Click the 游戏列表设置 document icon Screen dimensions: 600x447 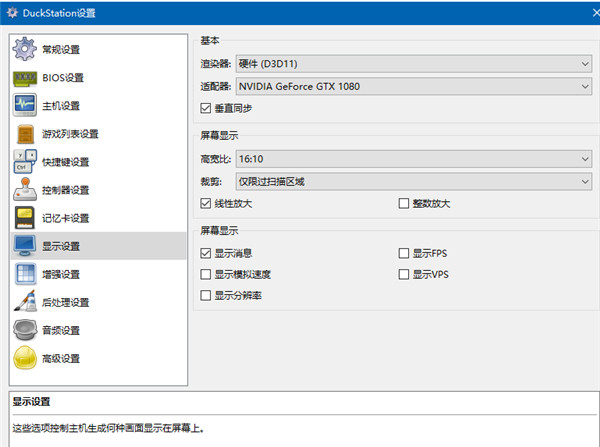tap(26, 134)
